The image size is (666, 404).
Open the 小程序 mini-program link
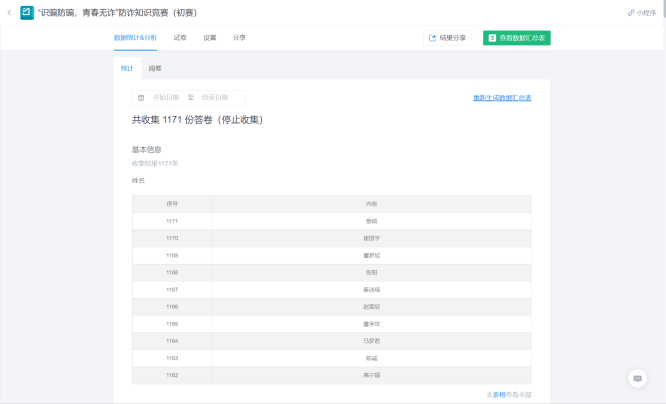[643, 13]
